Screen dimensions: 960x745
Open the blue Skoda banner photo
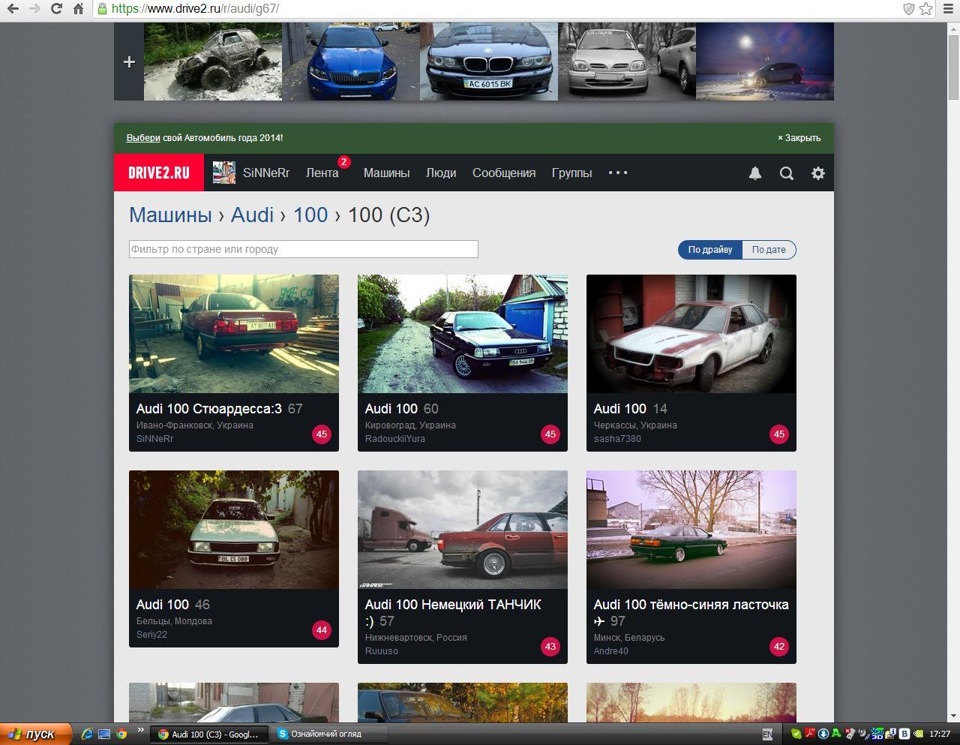click(x=351, y=62)
